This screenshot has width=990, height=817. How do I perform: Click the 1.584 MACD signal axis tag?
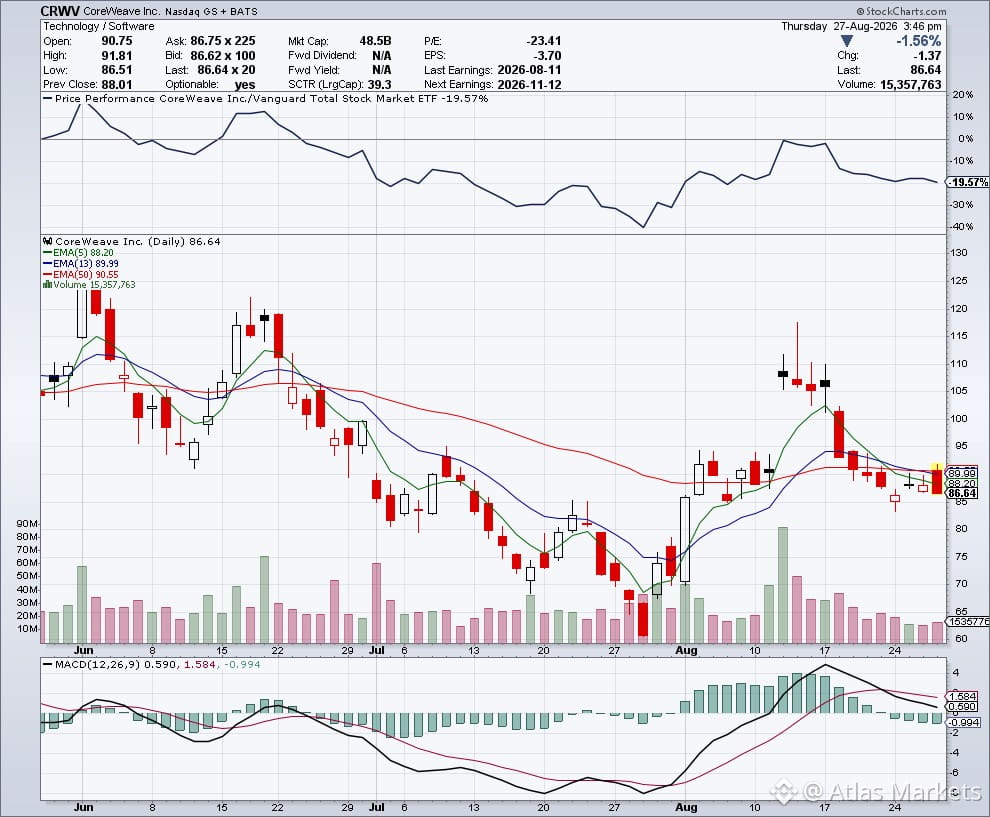click(x=962, y=696)
